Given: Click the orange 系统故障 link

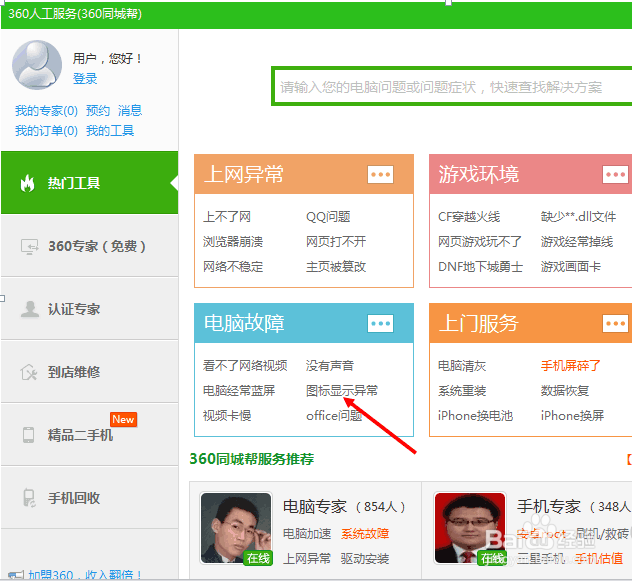Looking at the screenshot, I should click(365, 534).
